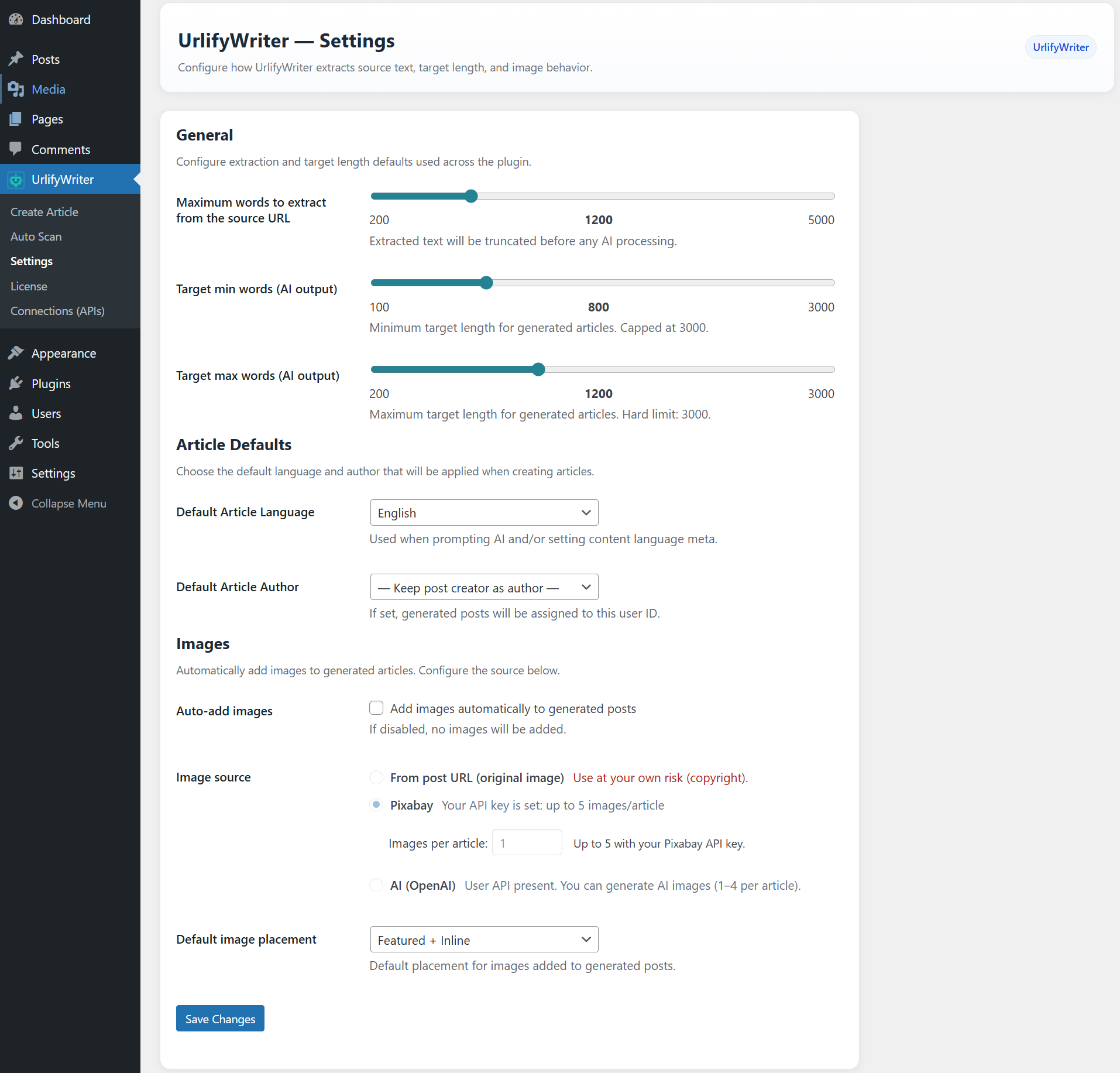This screenshot has height=1073, width=1120.
Task: Open the Default Article Author dropdown
Action: 483,587
